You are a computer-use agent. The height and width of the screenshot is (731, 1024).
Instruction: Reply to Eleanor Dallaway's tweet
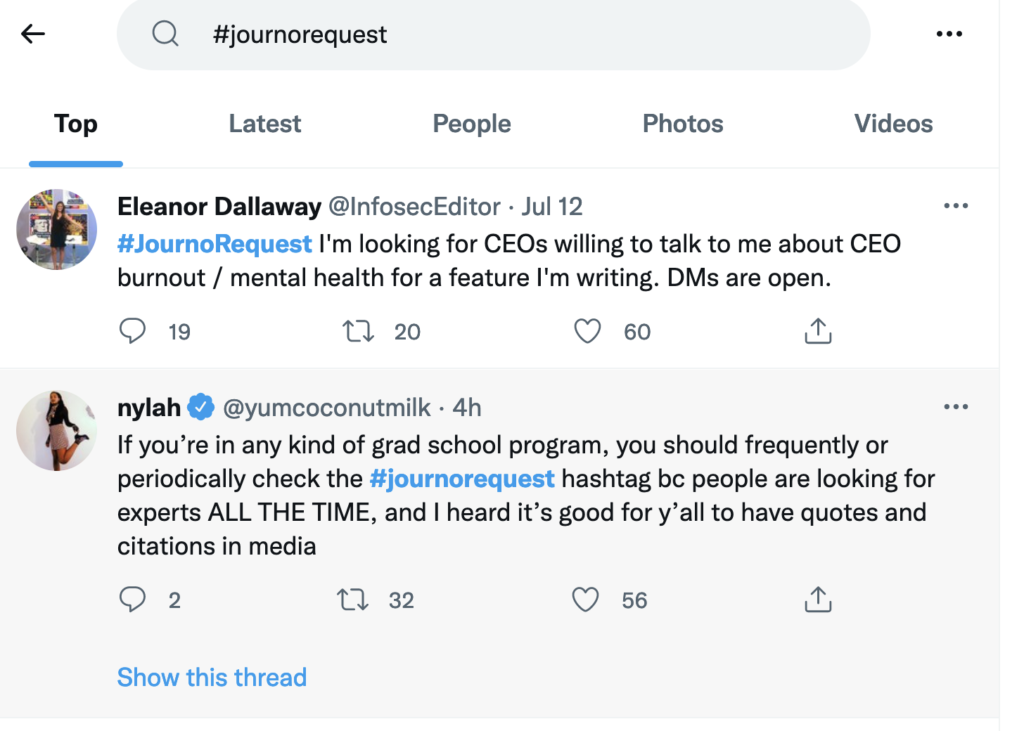pos(133,331)
